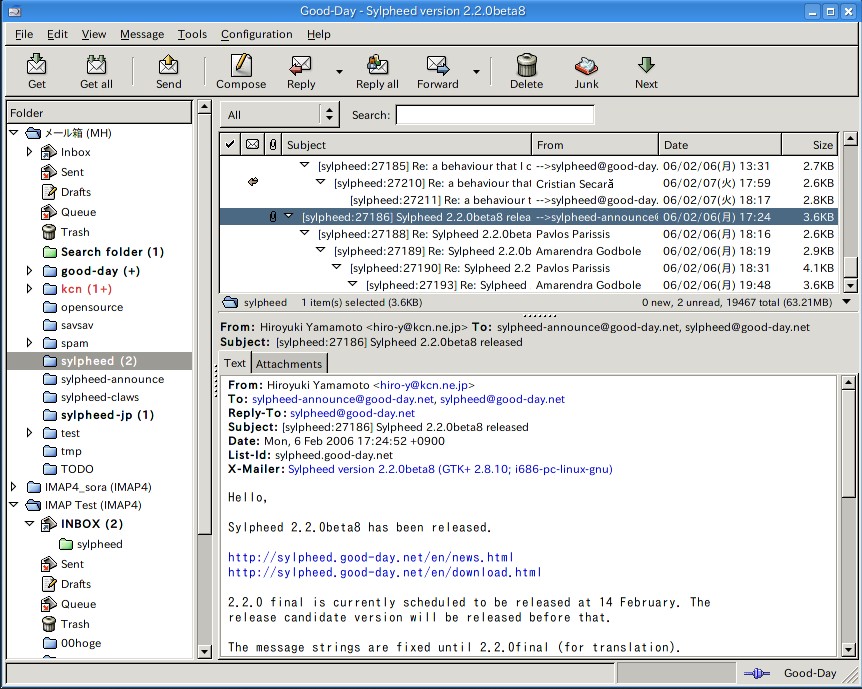Reply to the selected message
862x689 pixels.
(x=300, y=70)
